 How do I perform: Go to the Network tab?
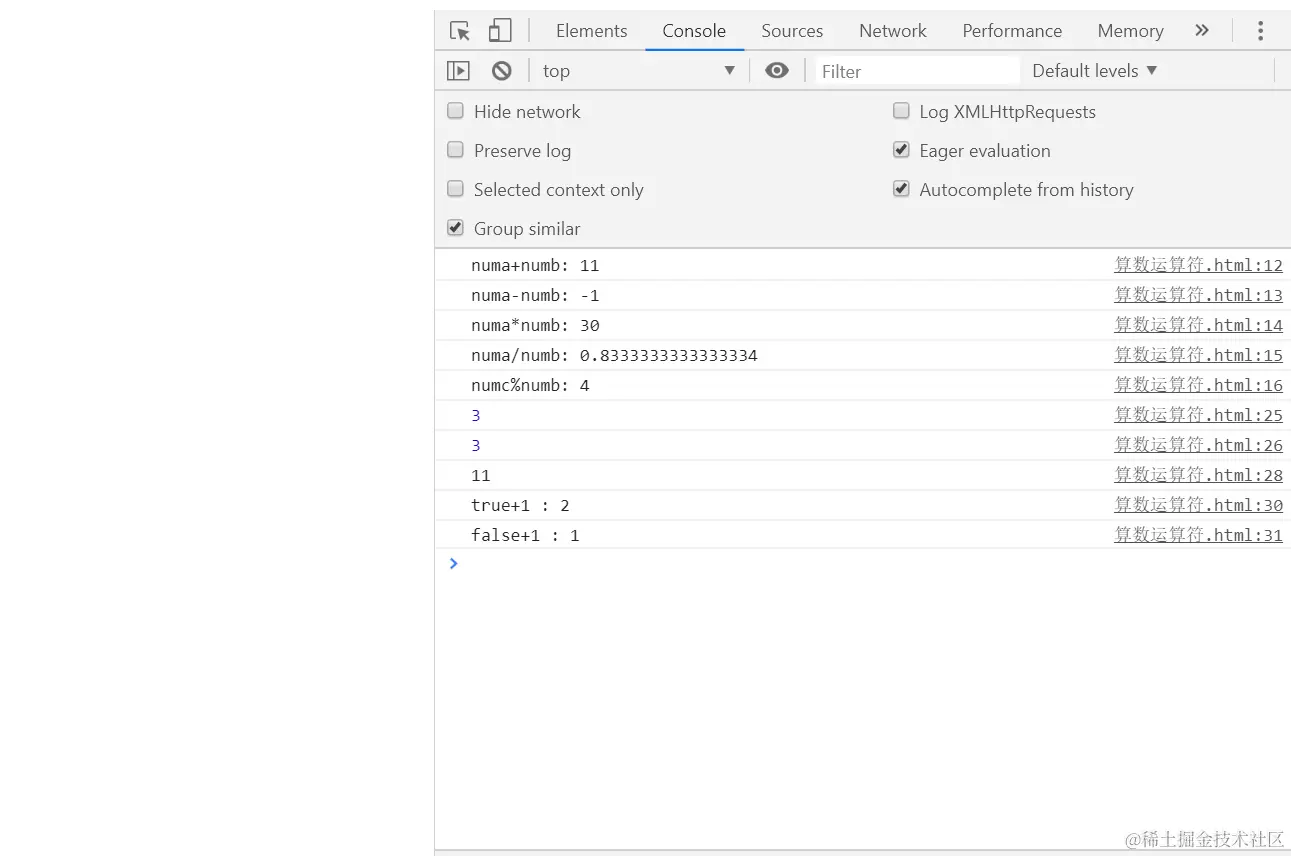pyautogui.click(x=893, y=31)
